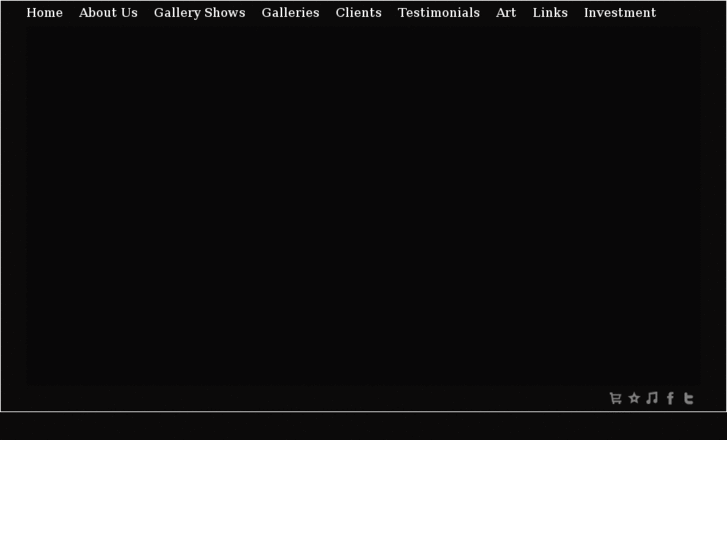This screenshot has width=727, height=545.
Task: Open the About Us page
Action: pos(108,13)
